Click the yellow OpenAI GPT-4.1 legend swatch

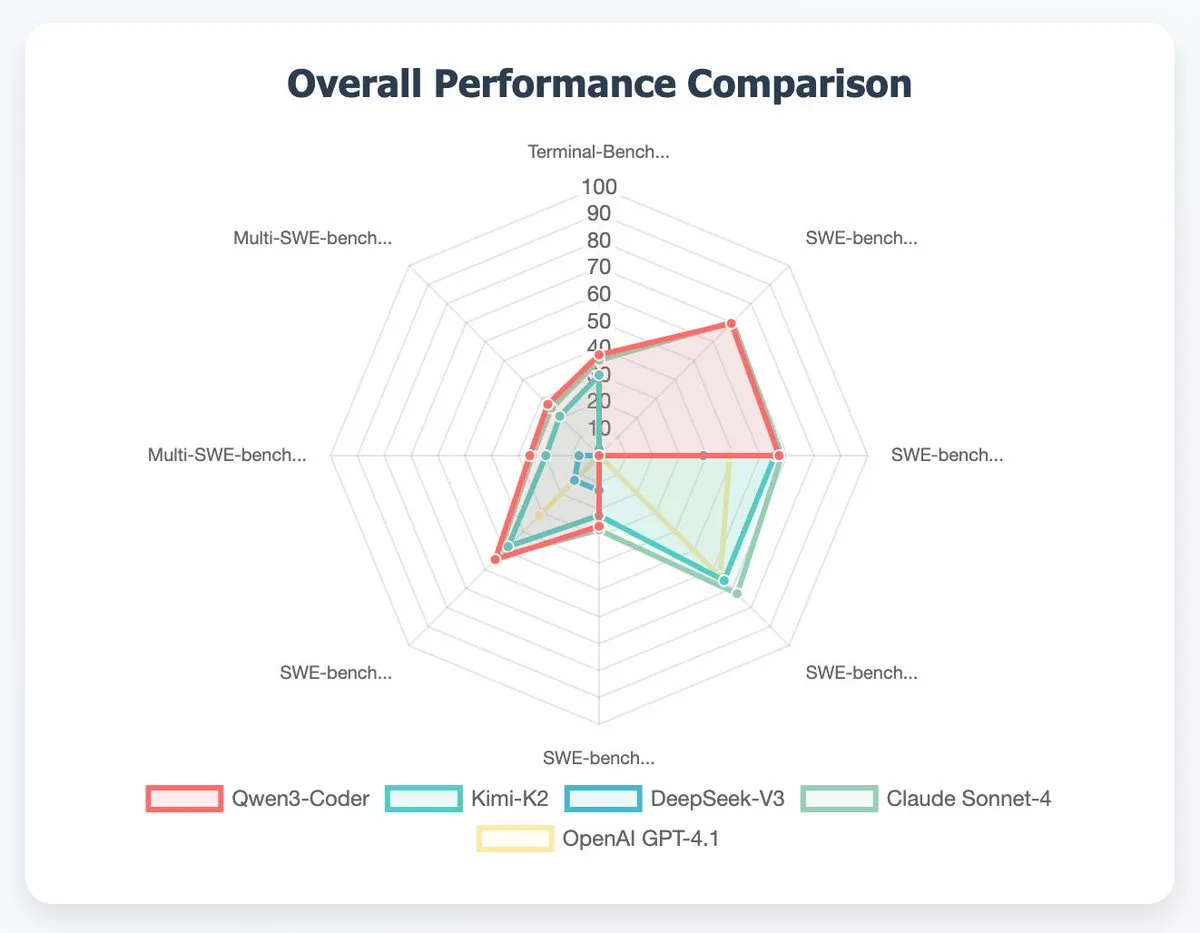[x=515, y=838]
